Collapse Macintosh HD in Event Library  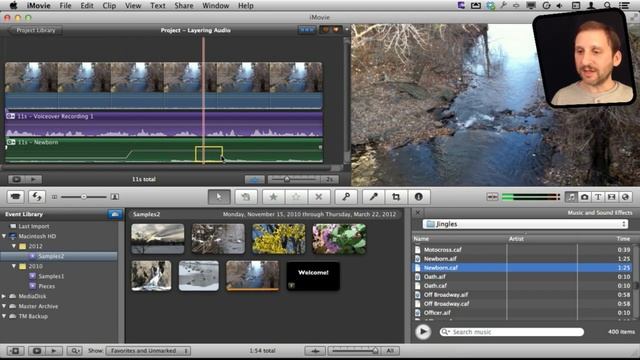pos(4,236)
